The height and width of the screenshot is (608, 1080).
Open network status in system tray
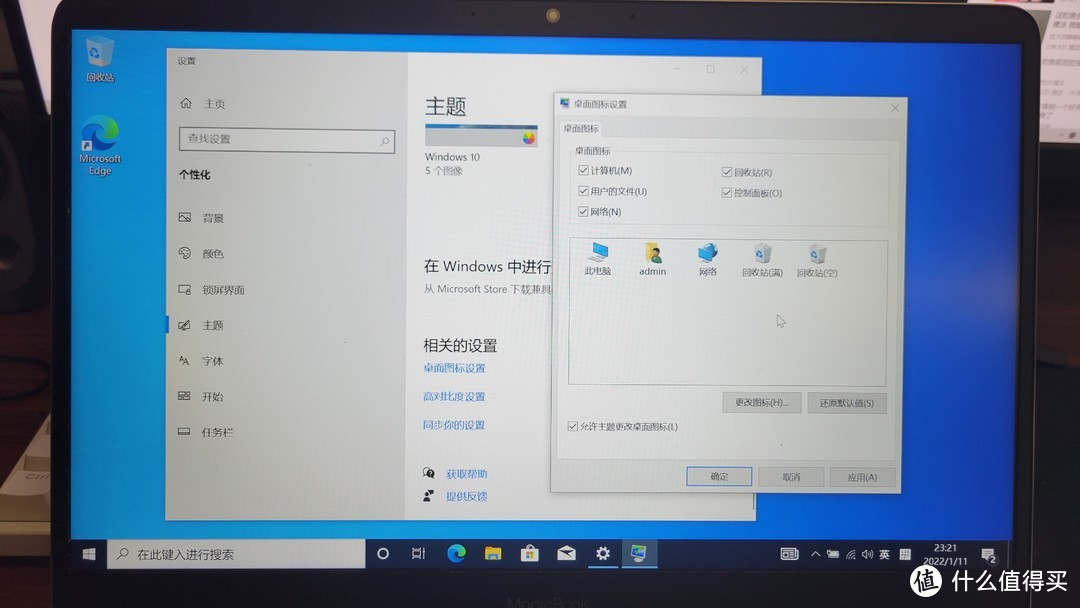[x=851, y=554]
